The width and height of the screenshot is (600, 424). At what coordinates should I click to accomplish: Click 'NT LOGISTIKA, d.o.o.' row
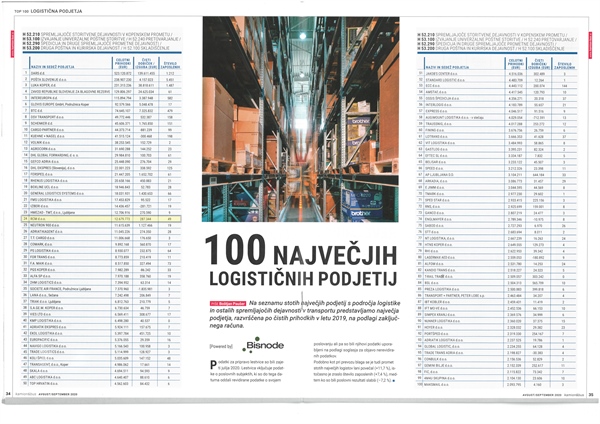[497, 238]
